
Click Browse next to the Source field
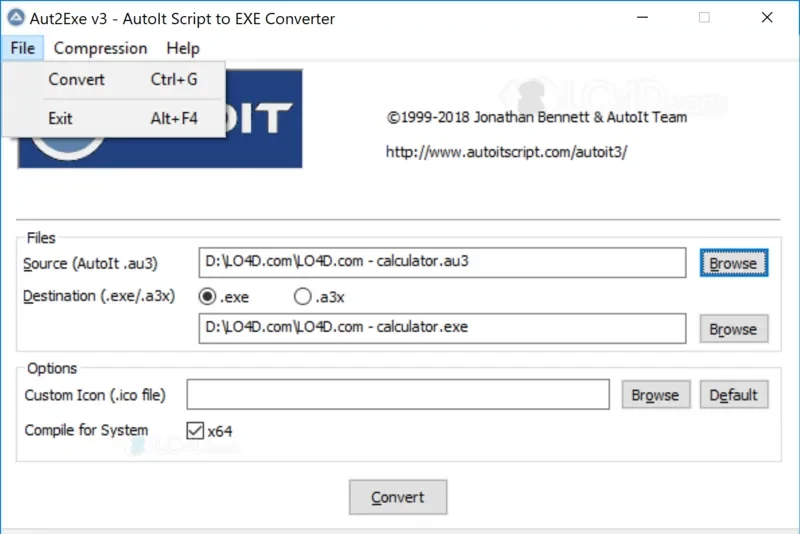734,263
